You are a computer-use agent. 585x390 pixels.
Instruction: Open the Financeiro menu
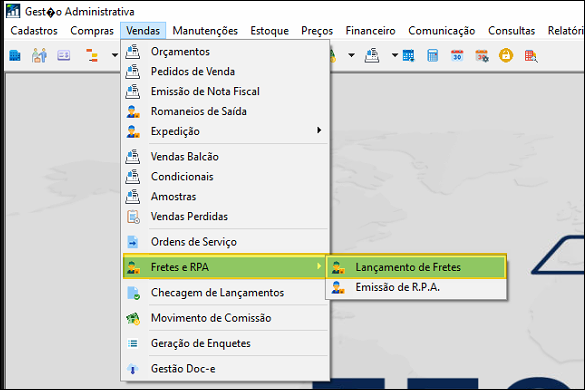click(x=370, y=31)
